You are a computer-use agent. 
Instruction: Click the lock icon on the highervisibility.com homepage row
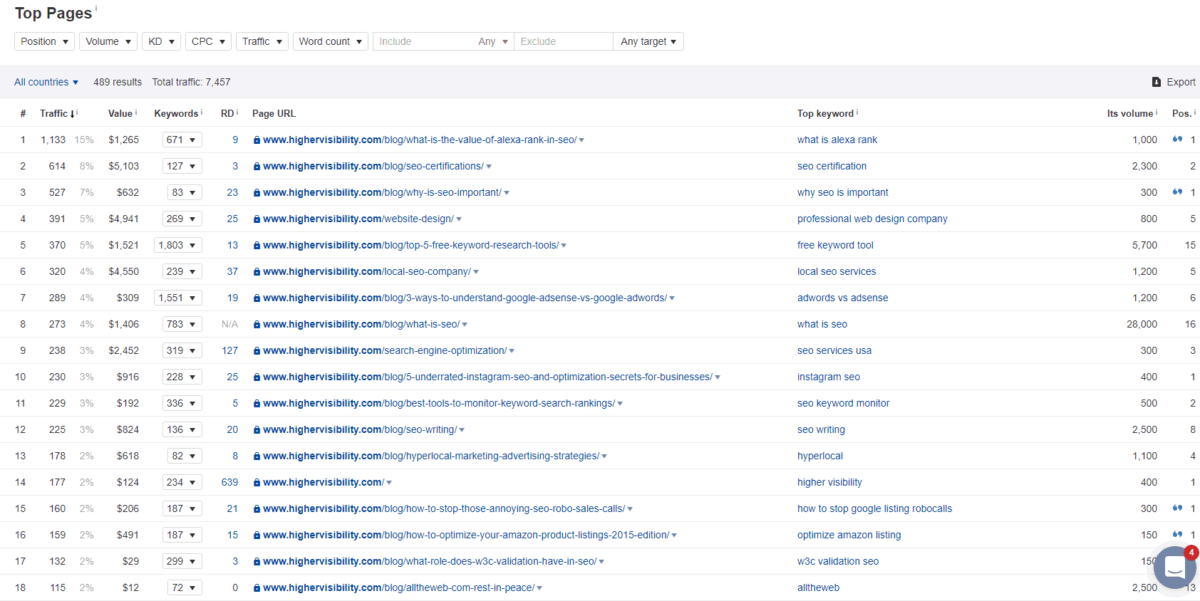(x=257, y=482)
